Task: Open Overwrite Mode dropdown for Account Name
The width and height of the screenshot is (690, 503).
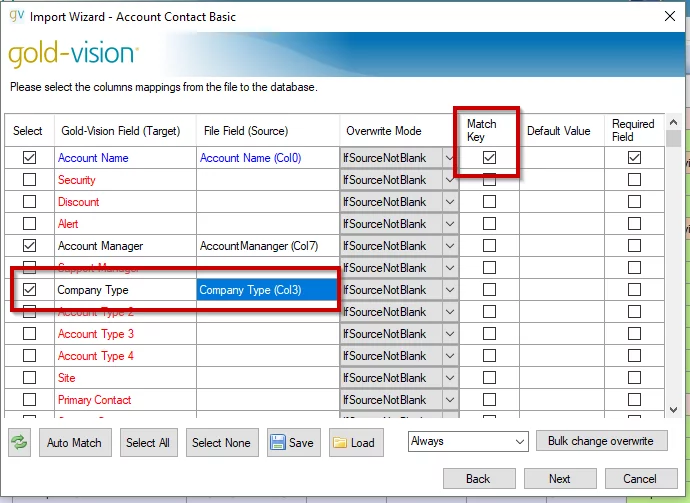Action: pyautogui.click(x=450, y=158)
